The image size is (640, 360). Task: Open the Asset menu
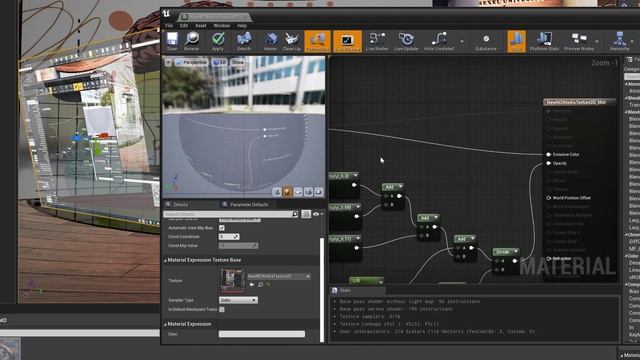tap(200, 26)
